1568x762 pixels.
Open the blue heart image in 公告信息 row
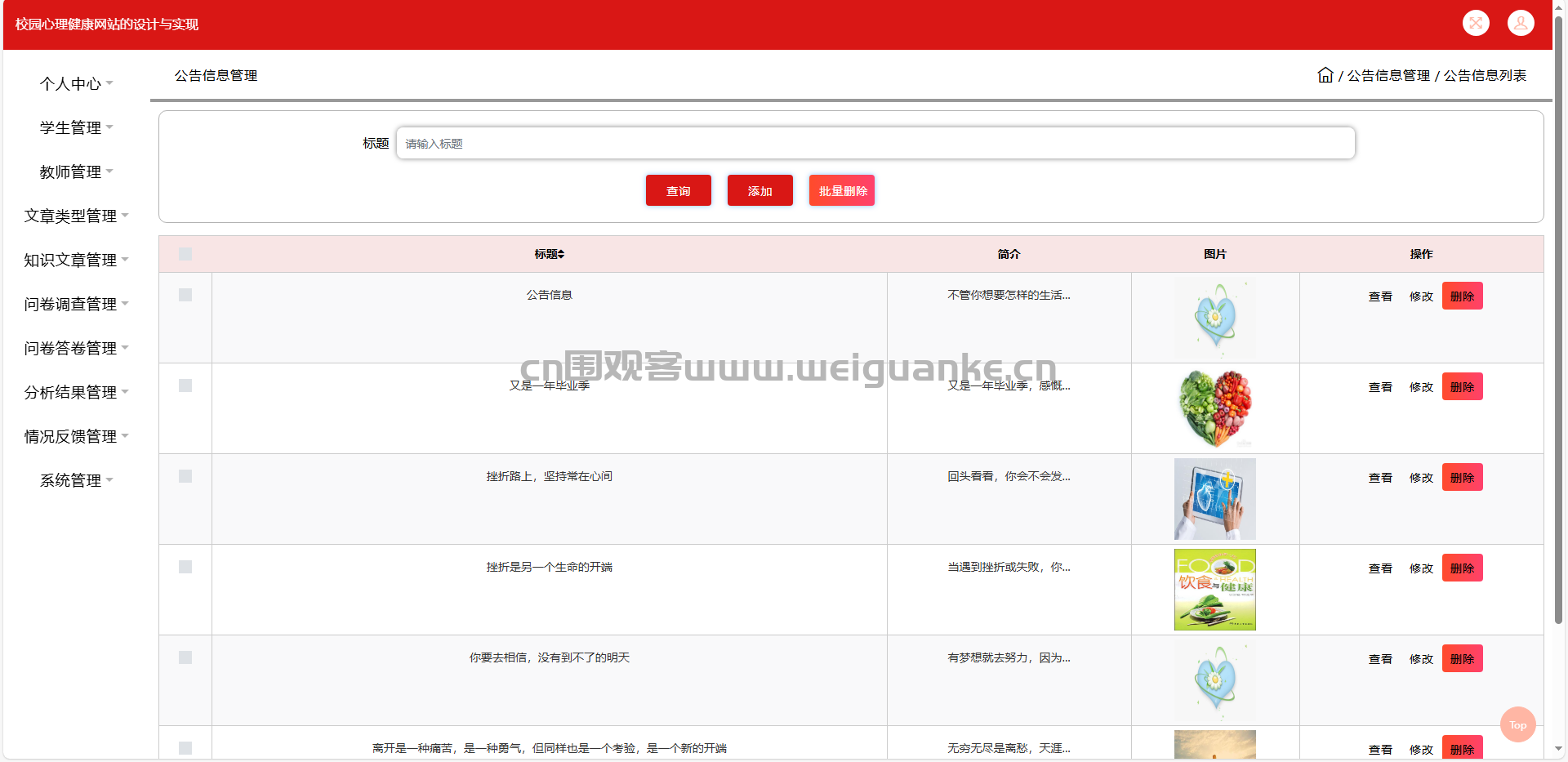tap(1215, 318)
